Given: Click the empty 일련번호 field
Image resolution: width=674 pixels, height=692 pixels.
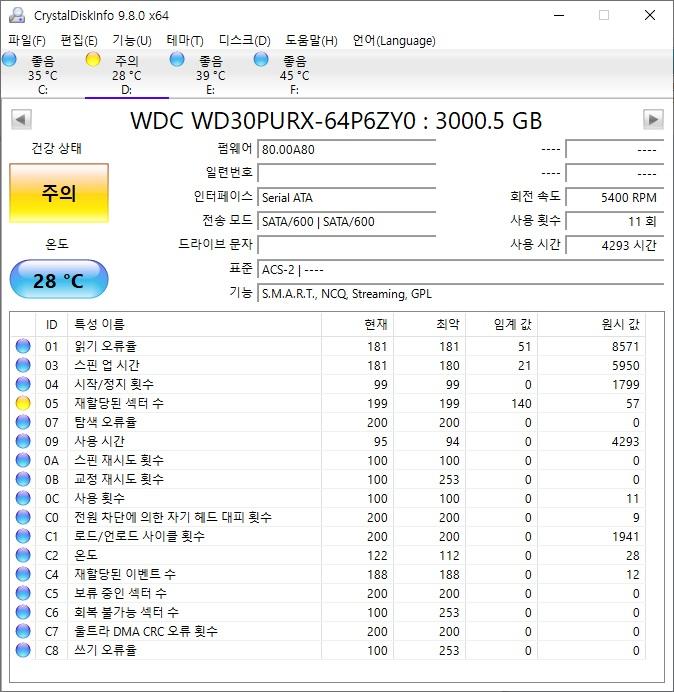Looking at the screenshot, I should point(346,173).
